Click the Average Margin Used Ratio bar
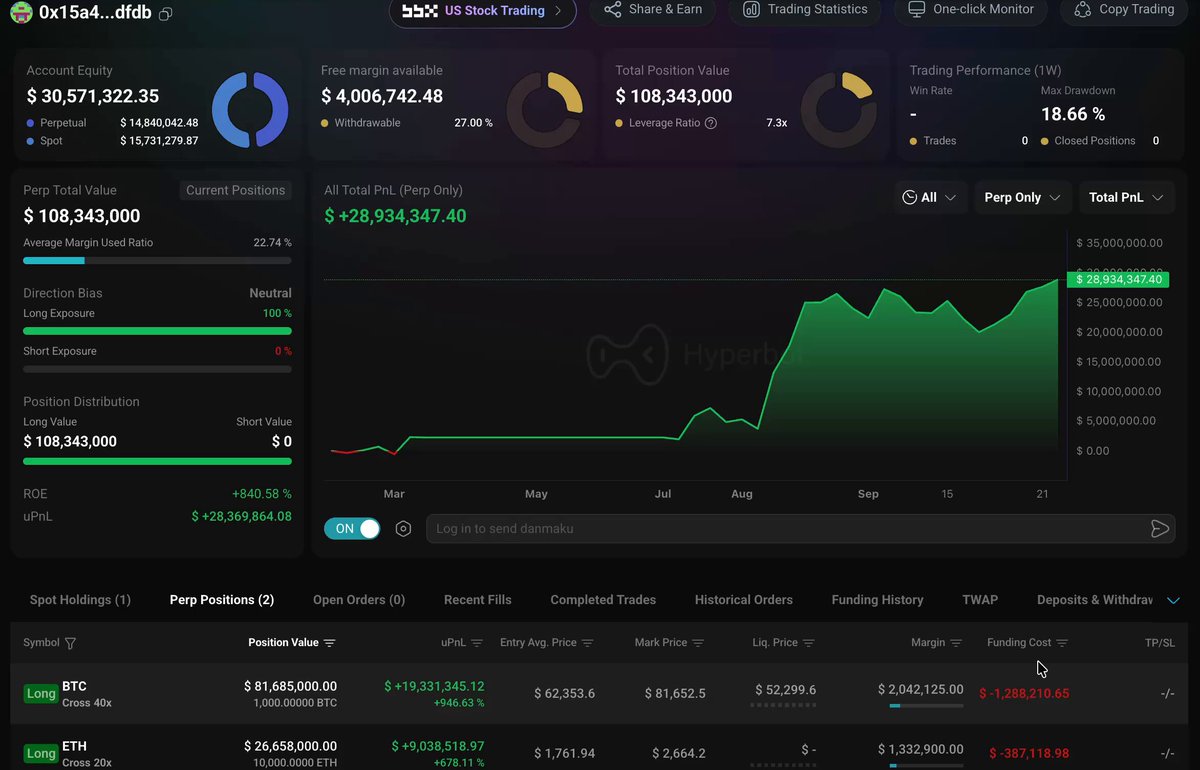Screen dimensions: 1200x770 click(157, 260)
